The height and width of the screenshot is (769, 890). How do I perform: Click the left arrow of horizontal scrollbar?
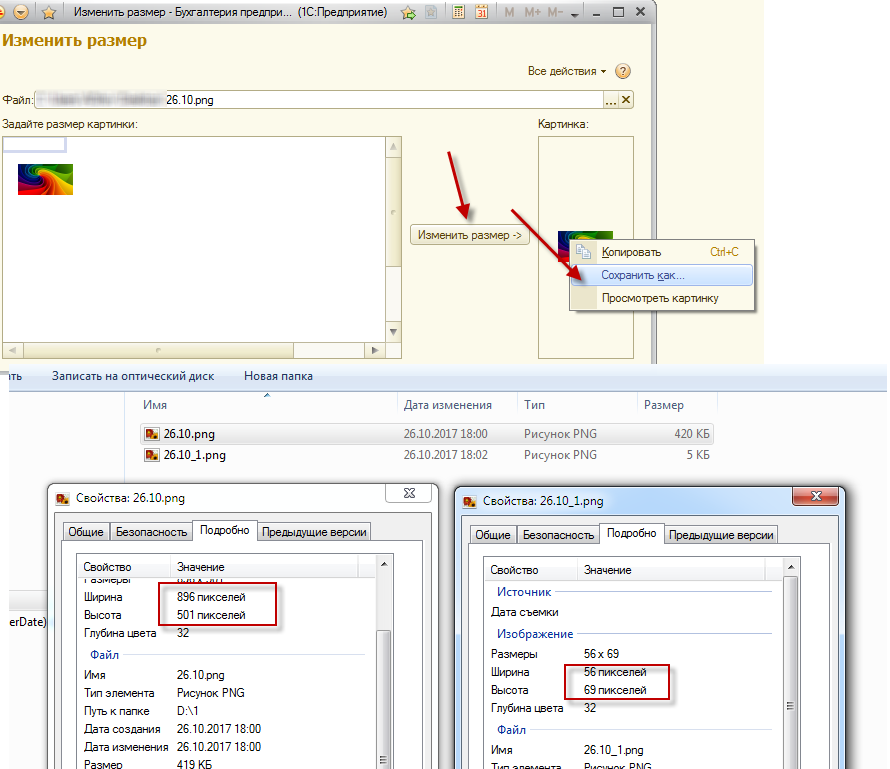point(12,350)
